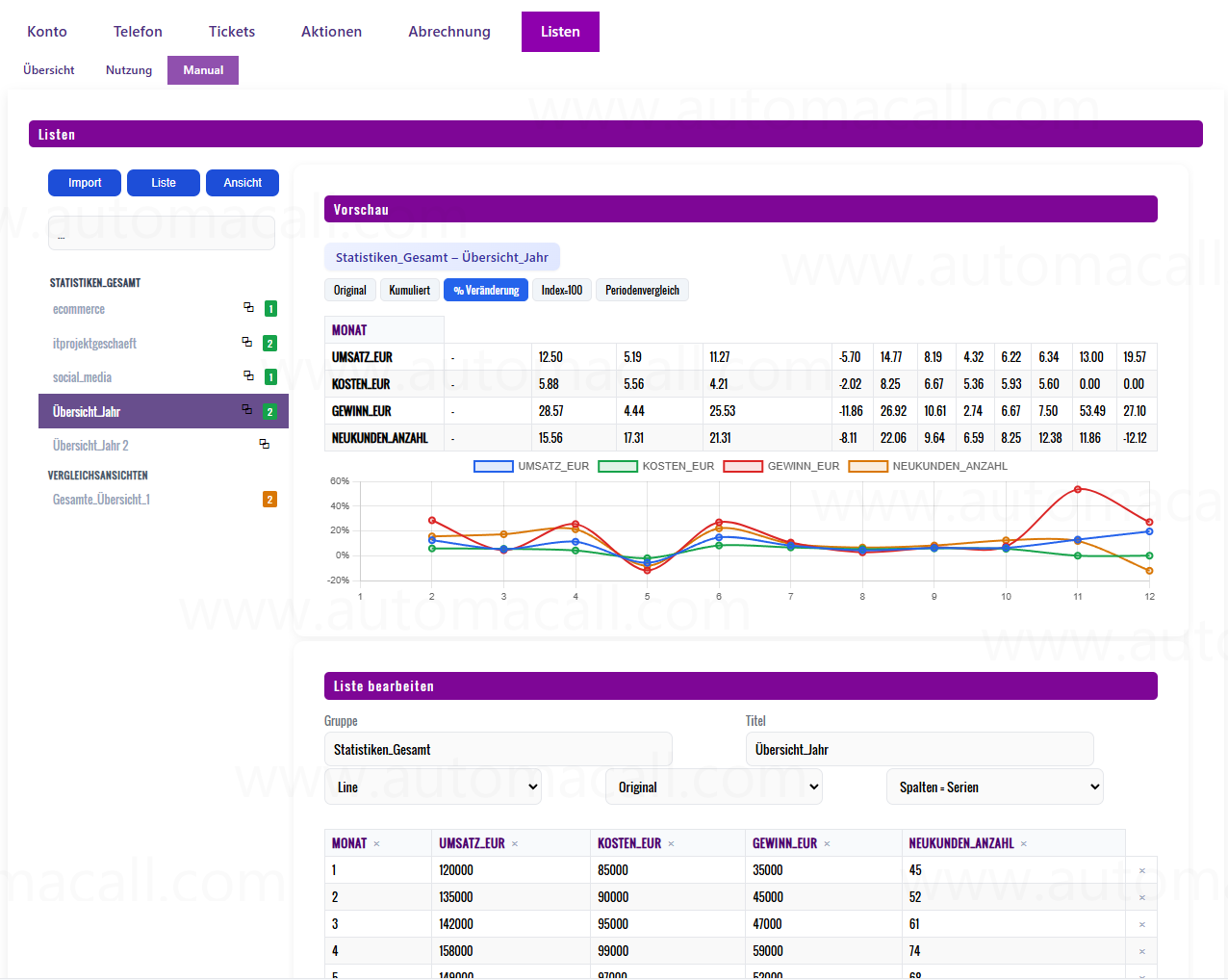The width and height of the screenshot is (1228, 980).
Task: Open the Nutzung sub-tab
Action: click(129, 70)
